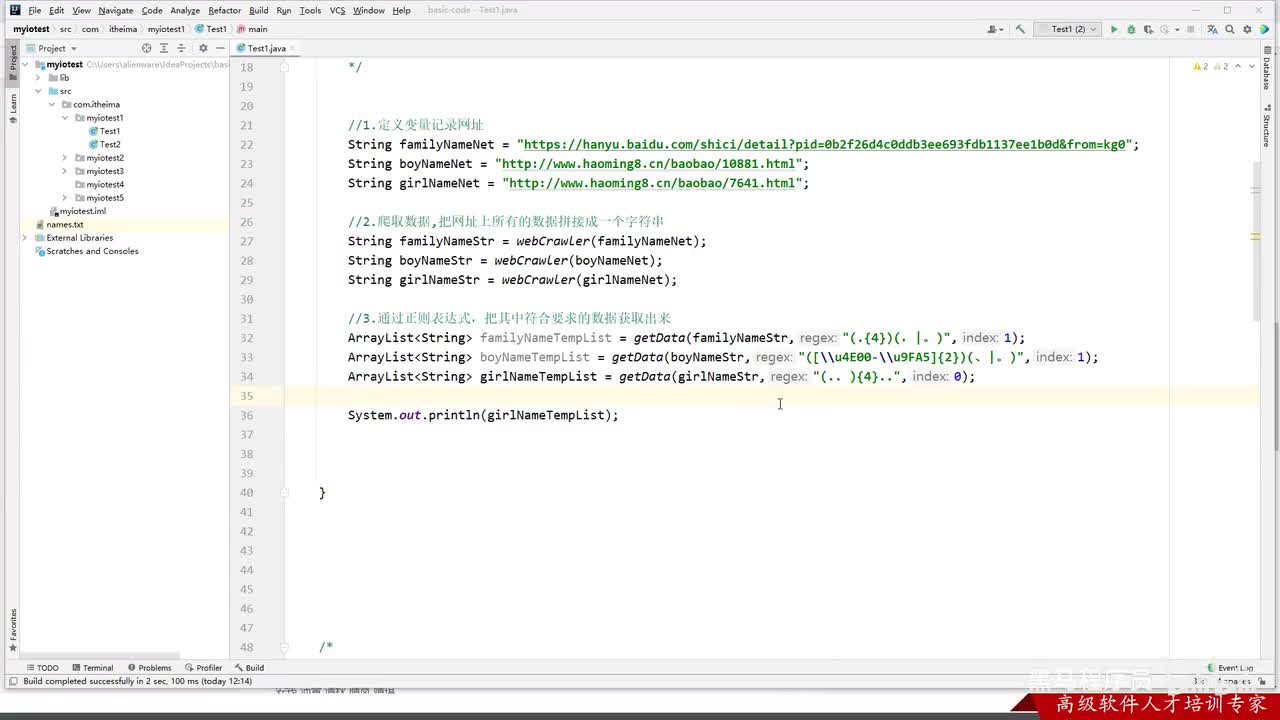Click main method breadcrumb
The image size is (1280, 720).
point(252,29)
